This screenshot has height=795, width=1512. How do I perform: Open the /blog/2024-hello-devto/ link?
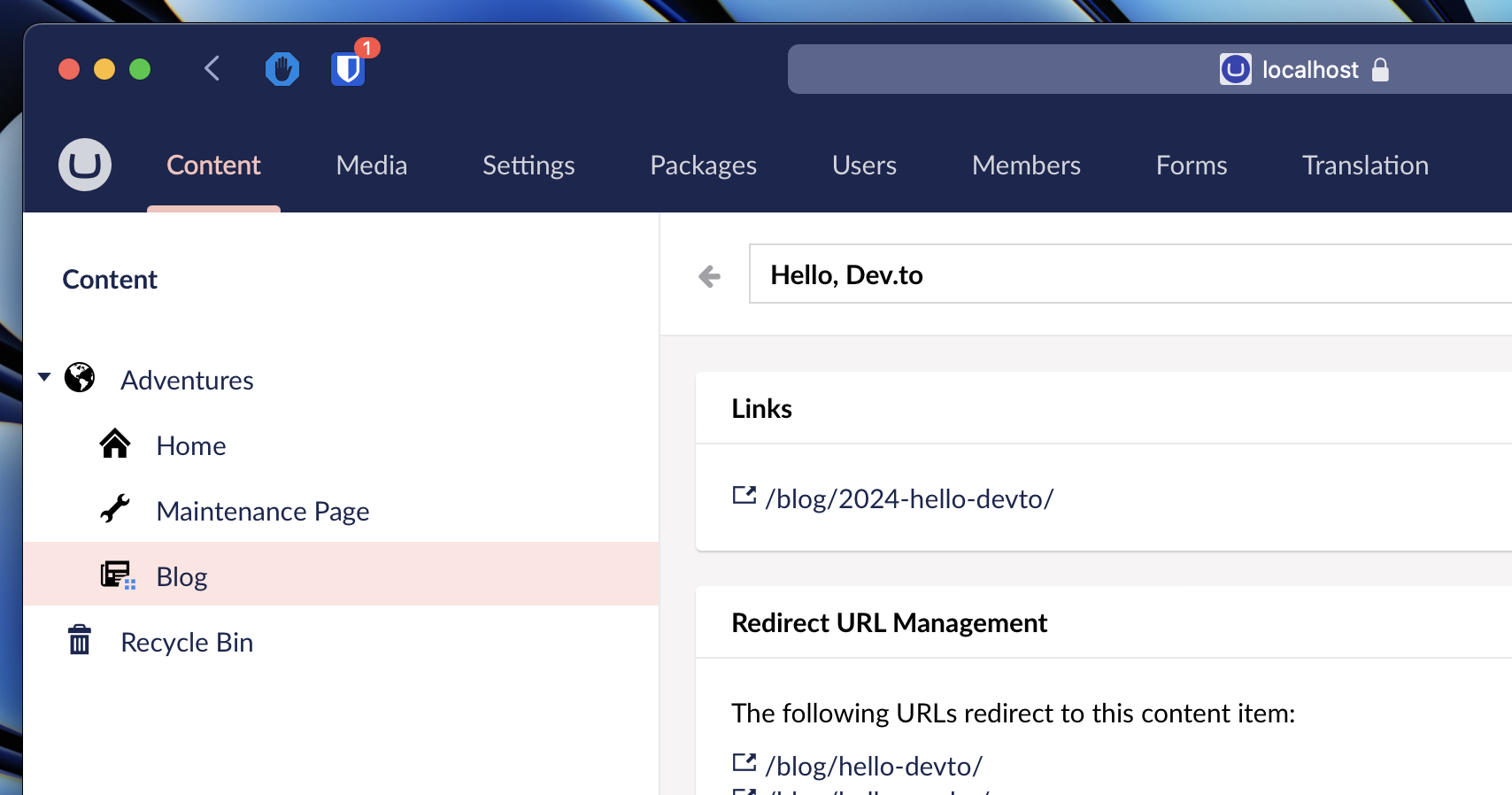(x=909, y=499)
